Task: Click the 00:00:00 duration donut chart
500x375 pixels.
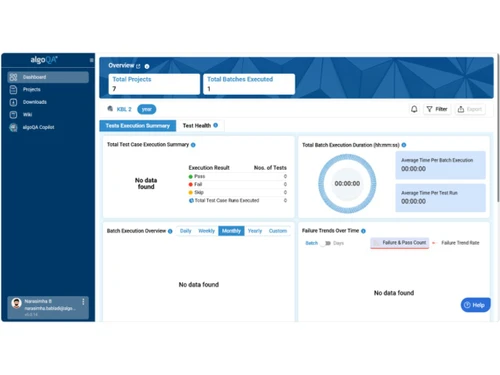Action: [x=347, y=184]
